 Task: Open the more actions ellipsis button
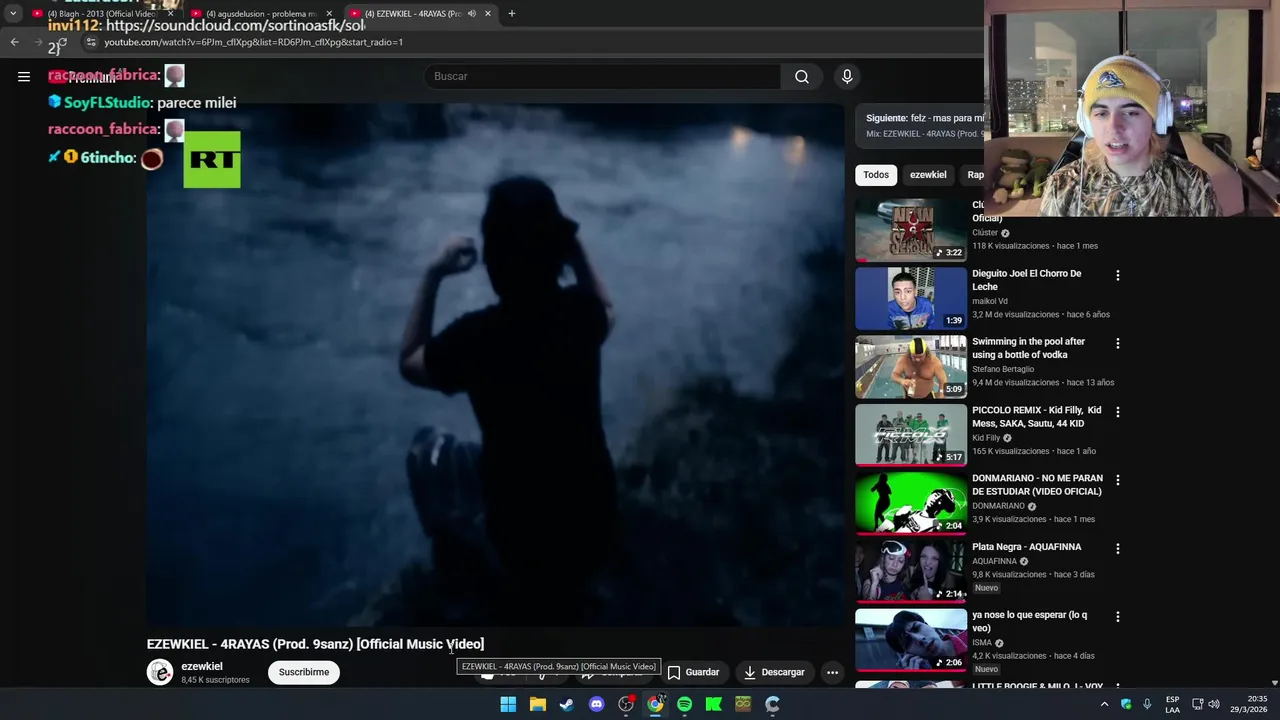click(832, 672)
